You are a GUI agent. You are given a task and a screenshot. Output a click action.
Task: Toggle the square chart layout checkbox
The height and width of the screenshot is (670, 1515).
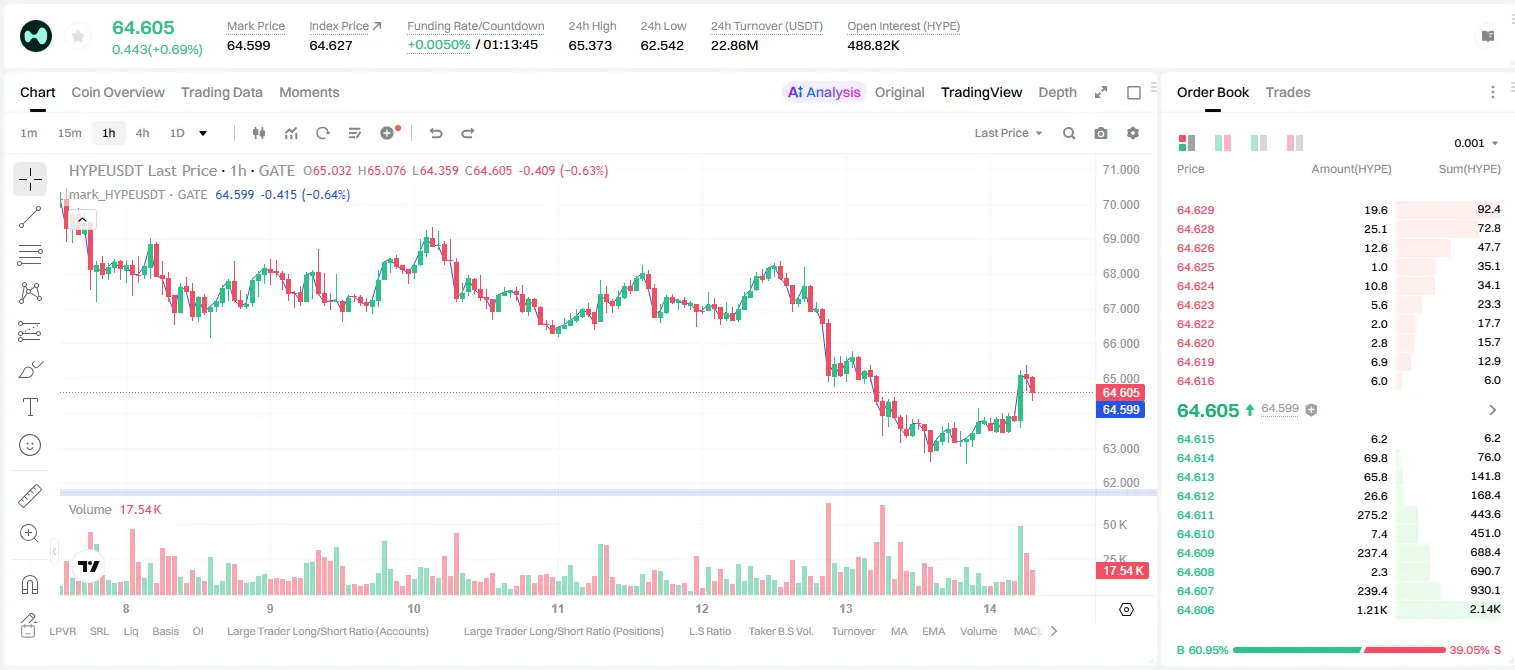[1134, 92]
